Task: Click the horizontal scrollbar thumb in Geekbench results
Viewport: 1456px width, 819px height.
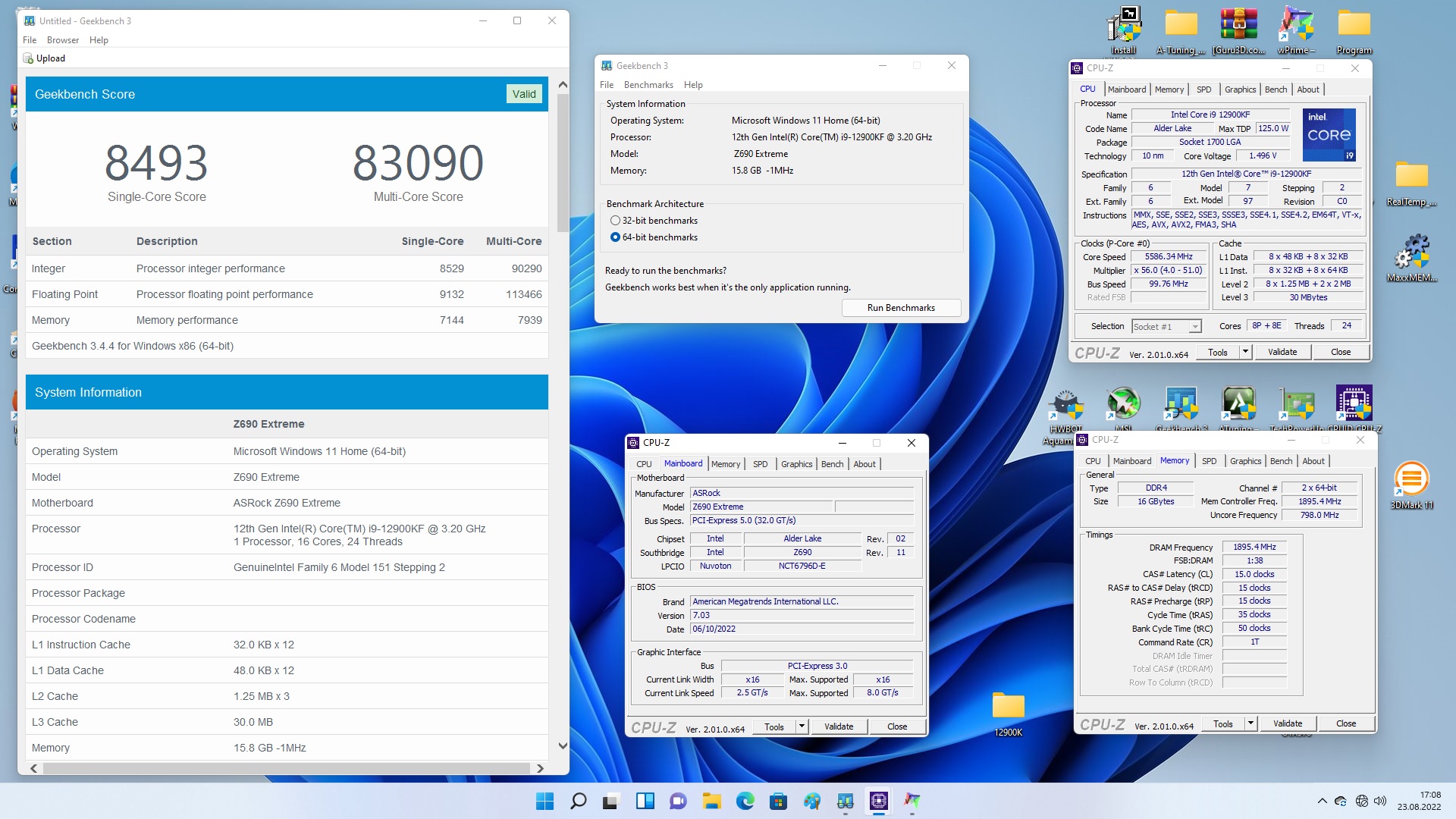Action: point(287,768)
